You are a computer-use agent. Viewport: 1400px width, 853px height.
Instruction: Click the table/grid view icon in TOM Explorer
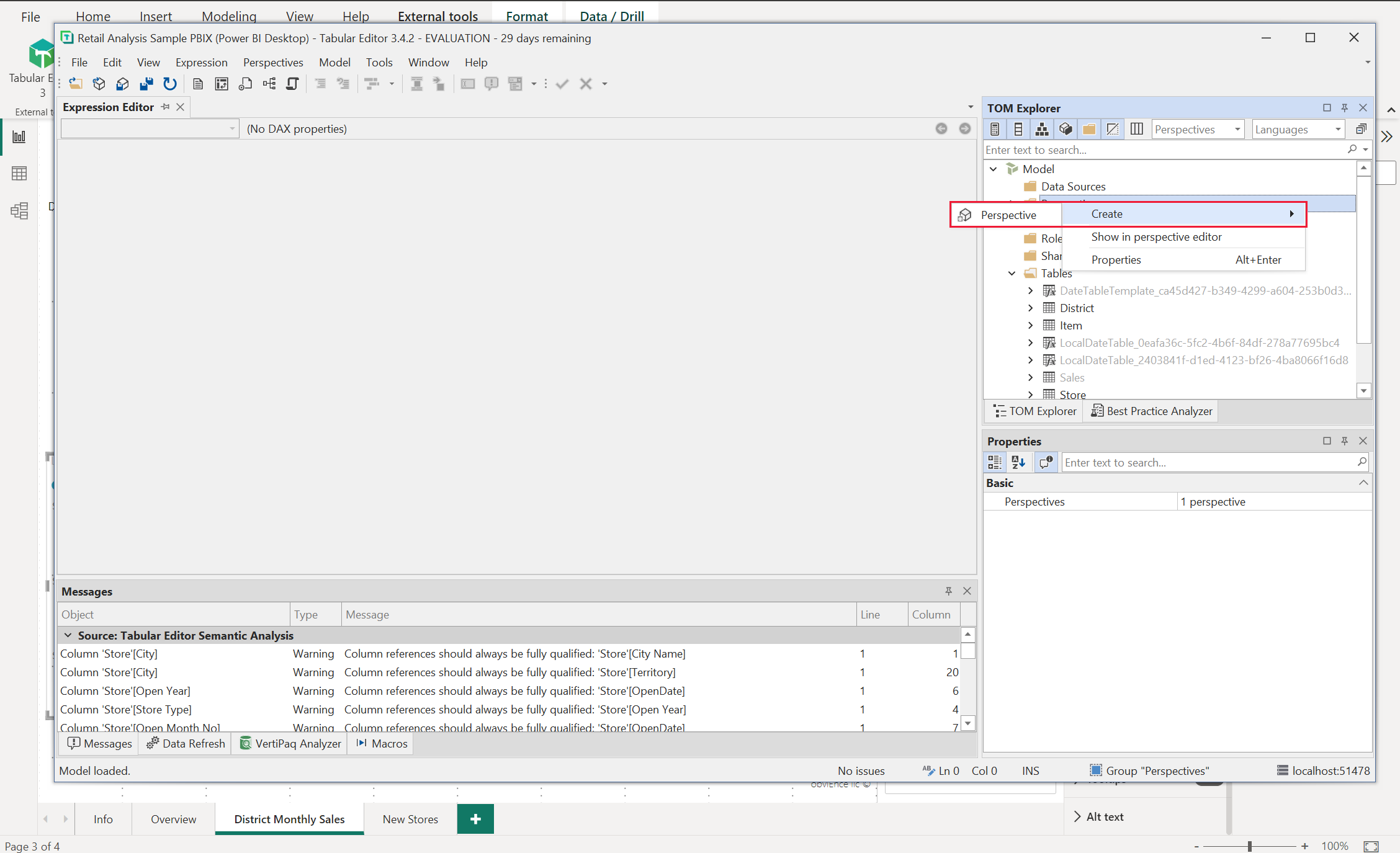point(1135,129)
